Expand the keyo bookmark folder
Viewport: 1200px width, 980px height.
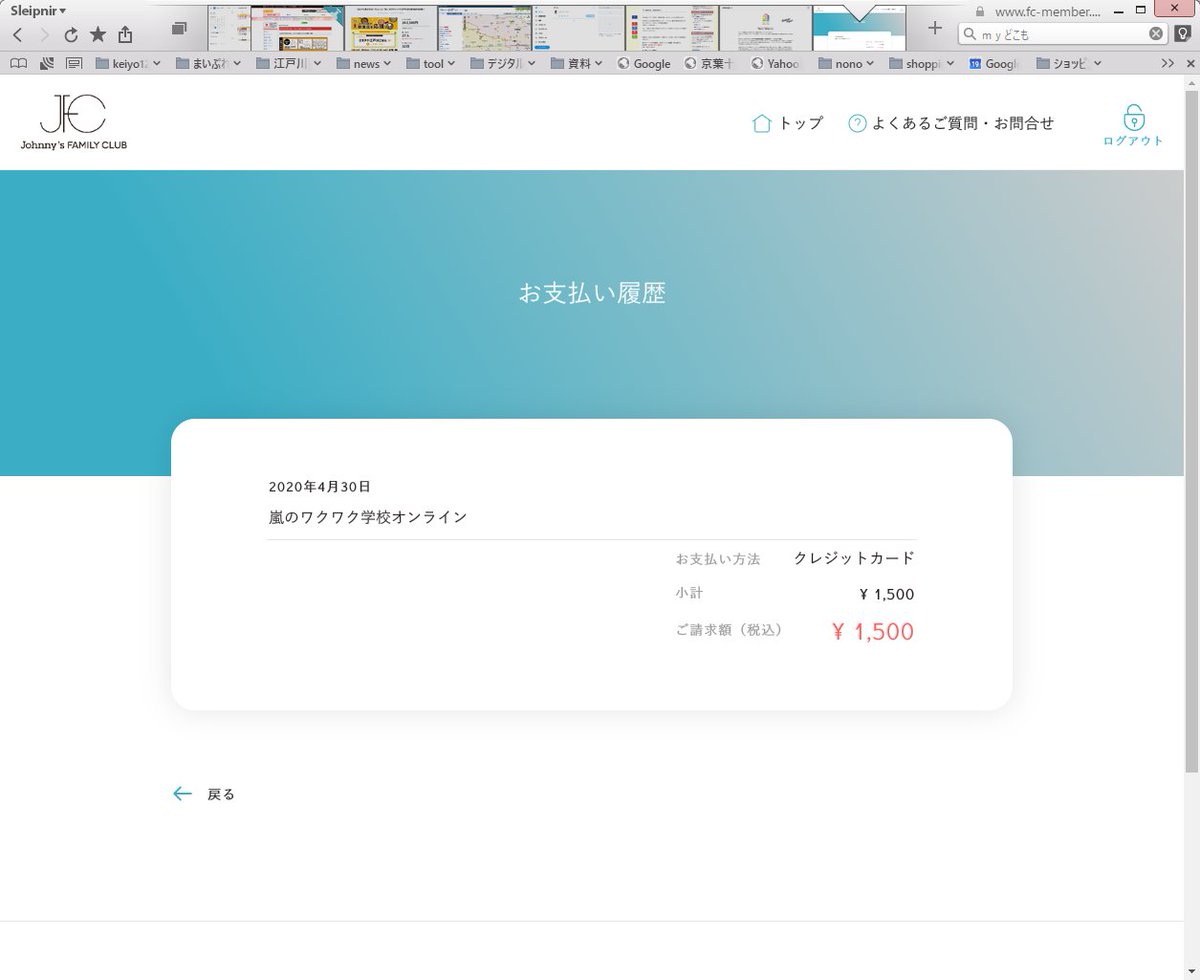click(x=127, y=63)
